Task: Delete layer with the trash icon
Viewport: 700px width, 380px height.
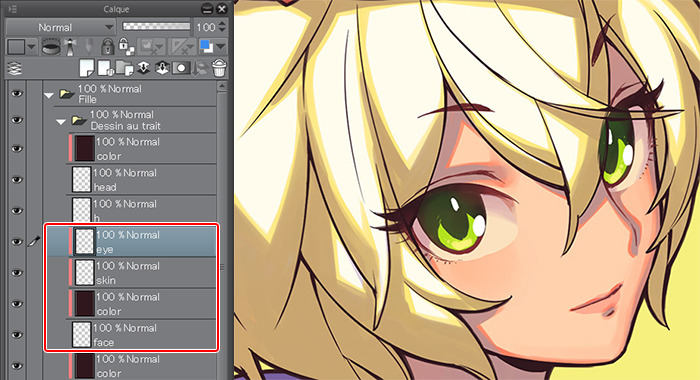Action: point(219,68)
